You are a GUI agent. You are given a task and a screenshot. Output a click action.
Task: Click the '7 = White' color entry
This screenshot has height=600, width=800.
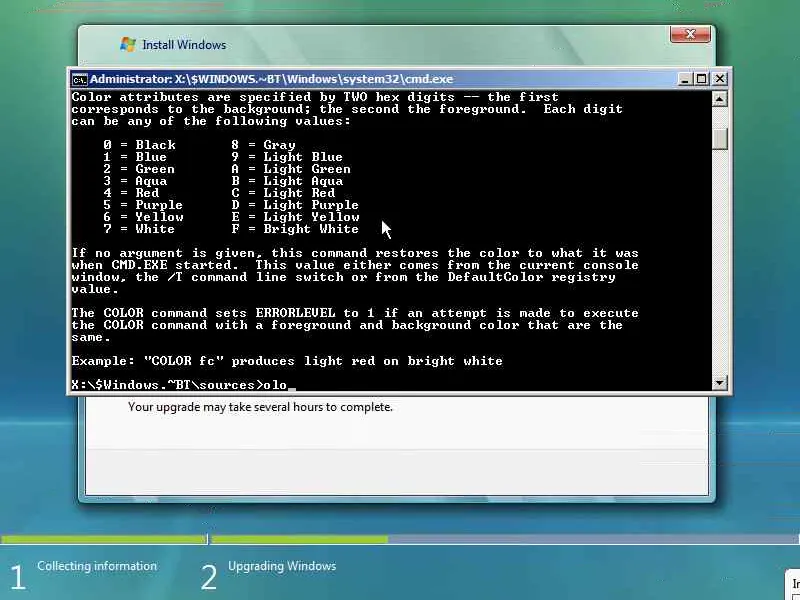139,229
